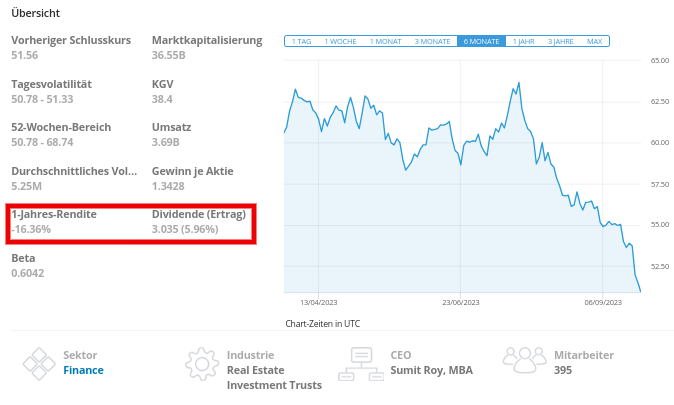Select the 6 MONATE range tab
The height and width of the screenshot is (405, 674).
coord(481,41)
